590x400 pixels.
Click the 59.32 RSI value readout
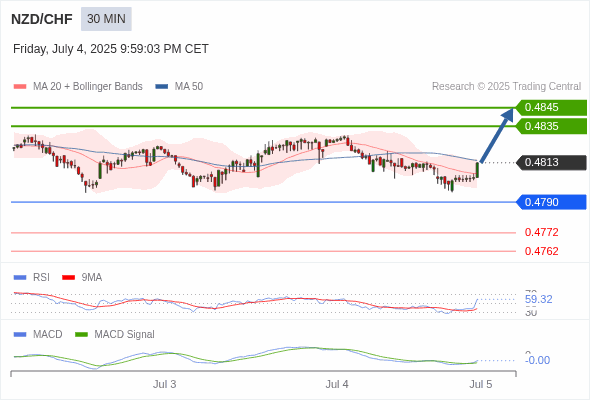click(x=538, y=300)
